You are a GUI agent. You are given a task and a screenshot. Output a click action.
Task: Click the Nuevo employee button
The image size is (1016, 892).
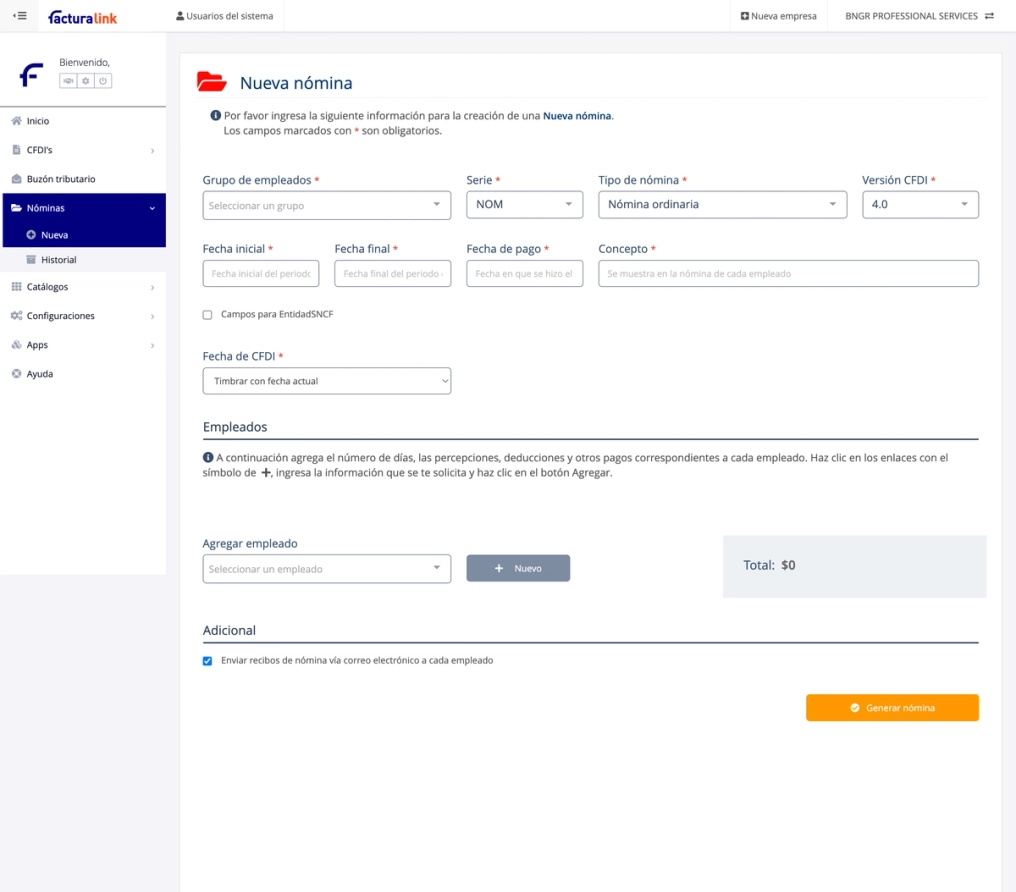pyautogui.click(x=518, y=568)
